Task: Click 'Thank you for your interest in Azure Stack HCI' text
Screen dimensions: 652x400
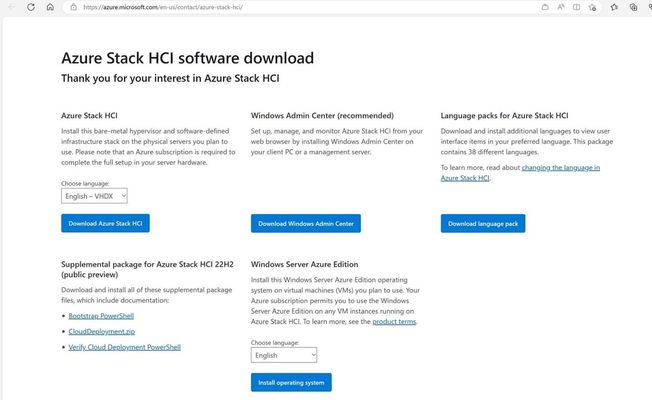Action: [x=170, y=78]
